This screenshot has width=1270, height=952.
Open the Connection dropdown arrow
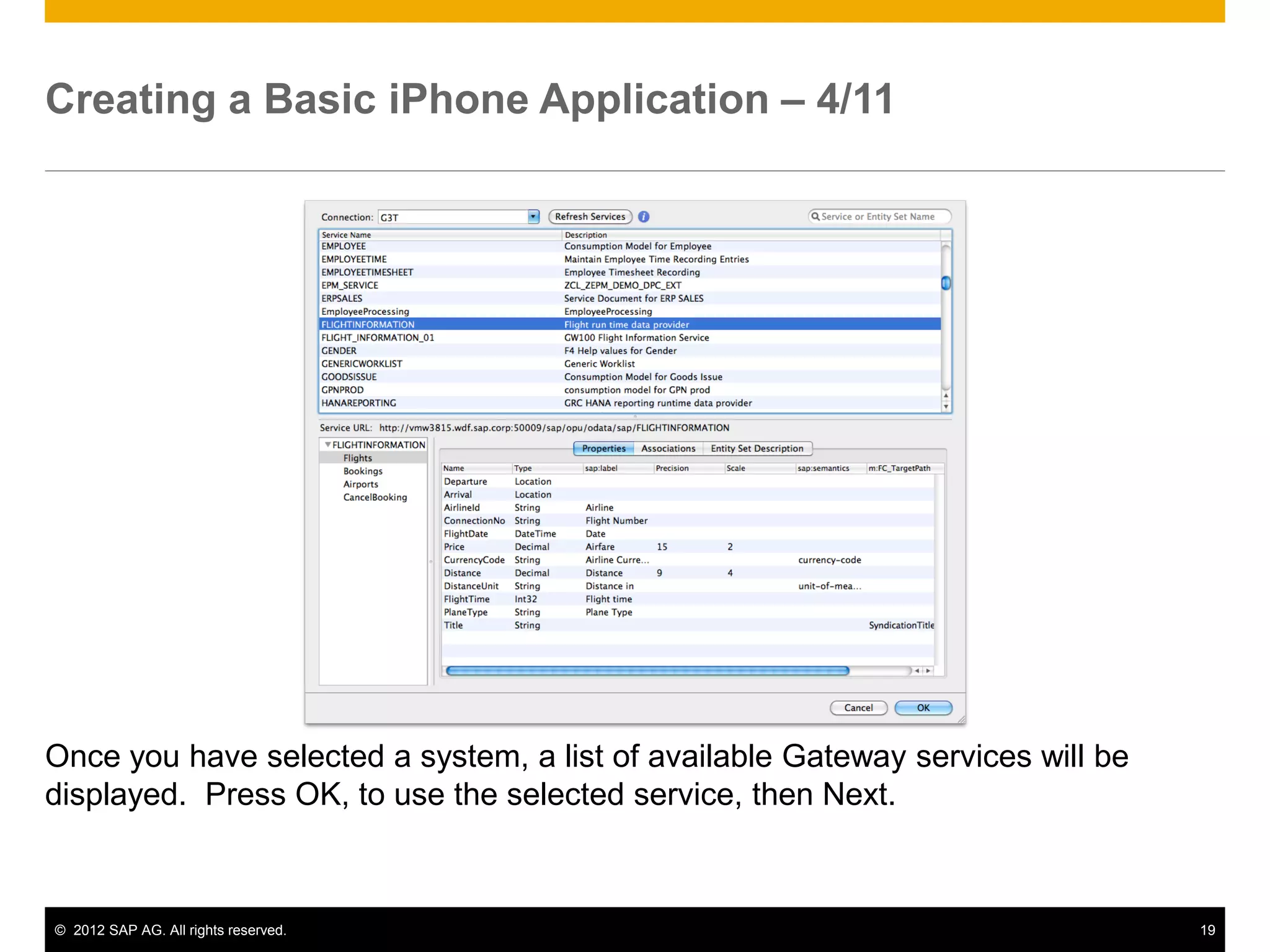click(533, 217)
